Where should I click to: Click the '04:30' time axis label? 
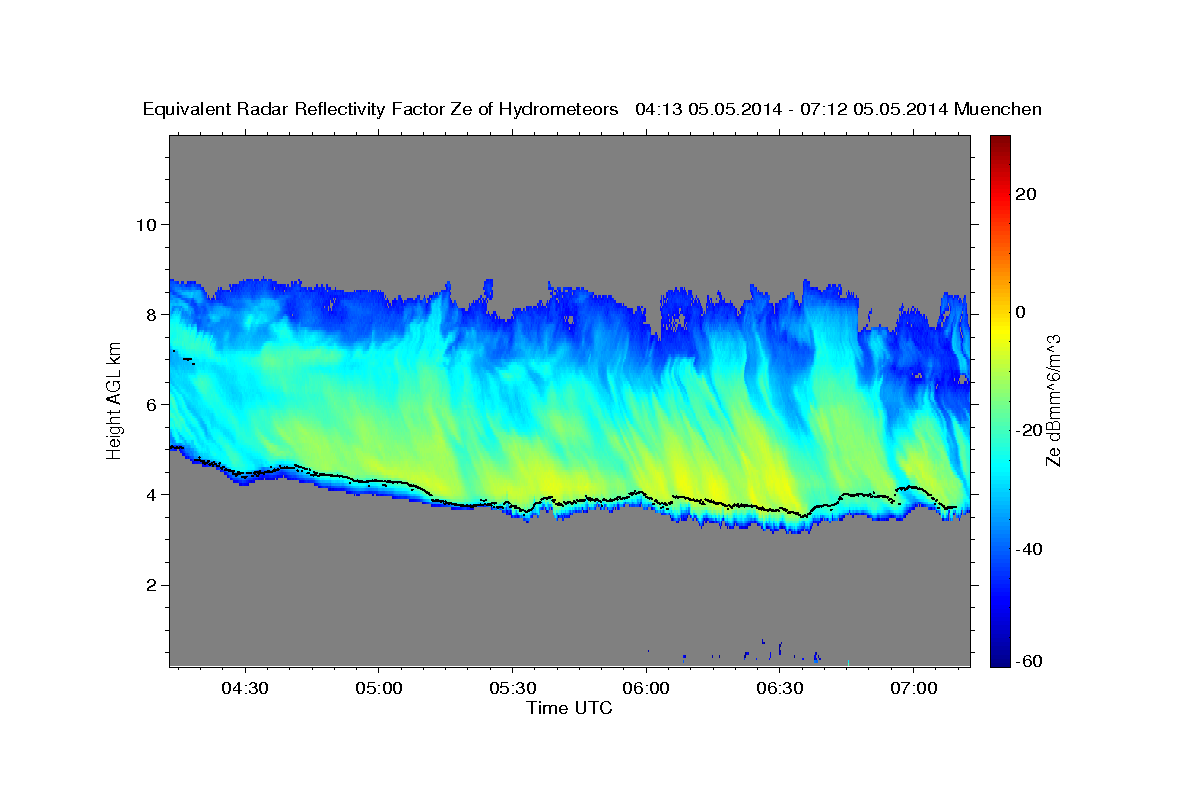point(245,689)
